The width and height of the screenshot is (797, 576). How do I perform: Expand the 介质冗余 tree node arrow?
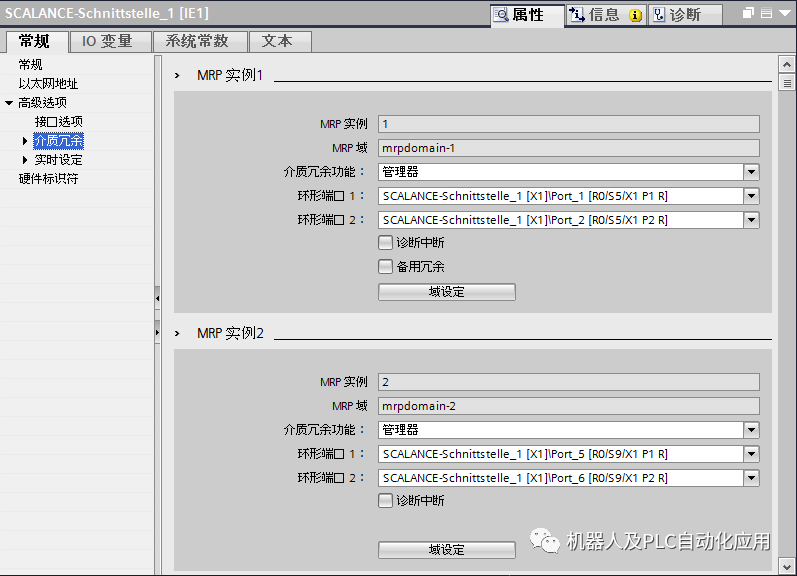click(x=24, y=141)
